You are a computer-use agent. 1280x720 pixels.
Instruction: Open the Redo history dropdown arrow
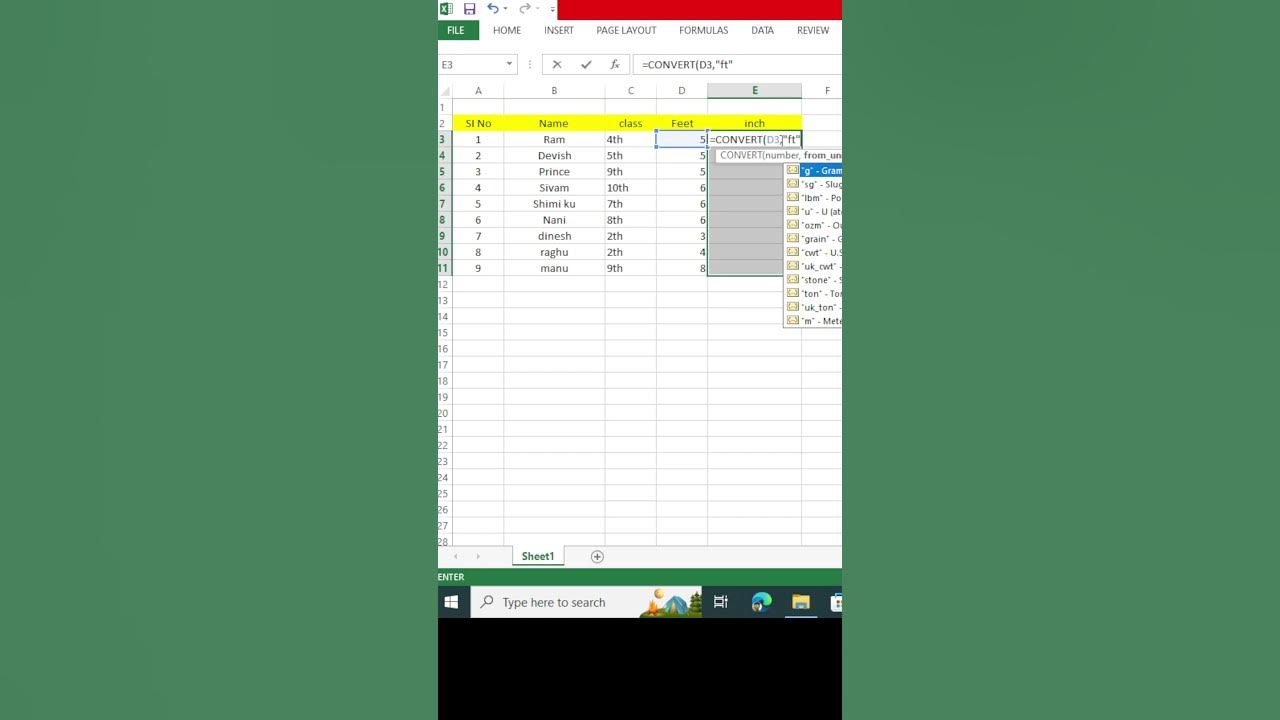click(537, 9)
